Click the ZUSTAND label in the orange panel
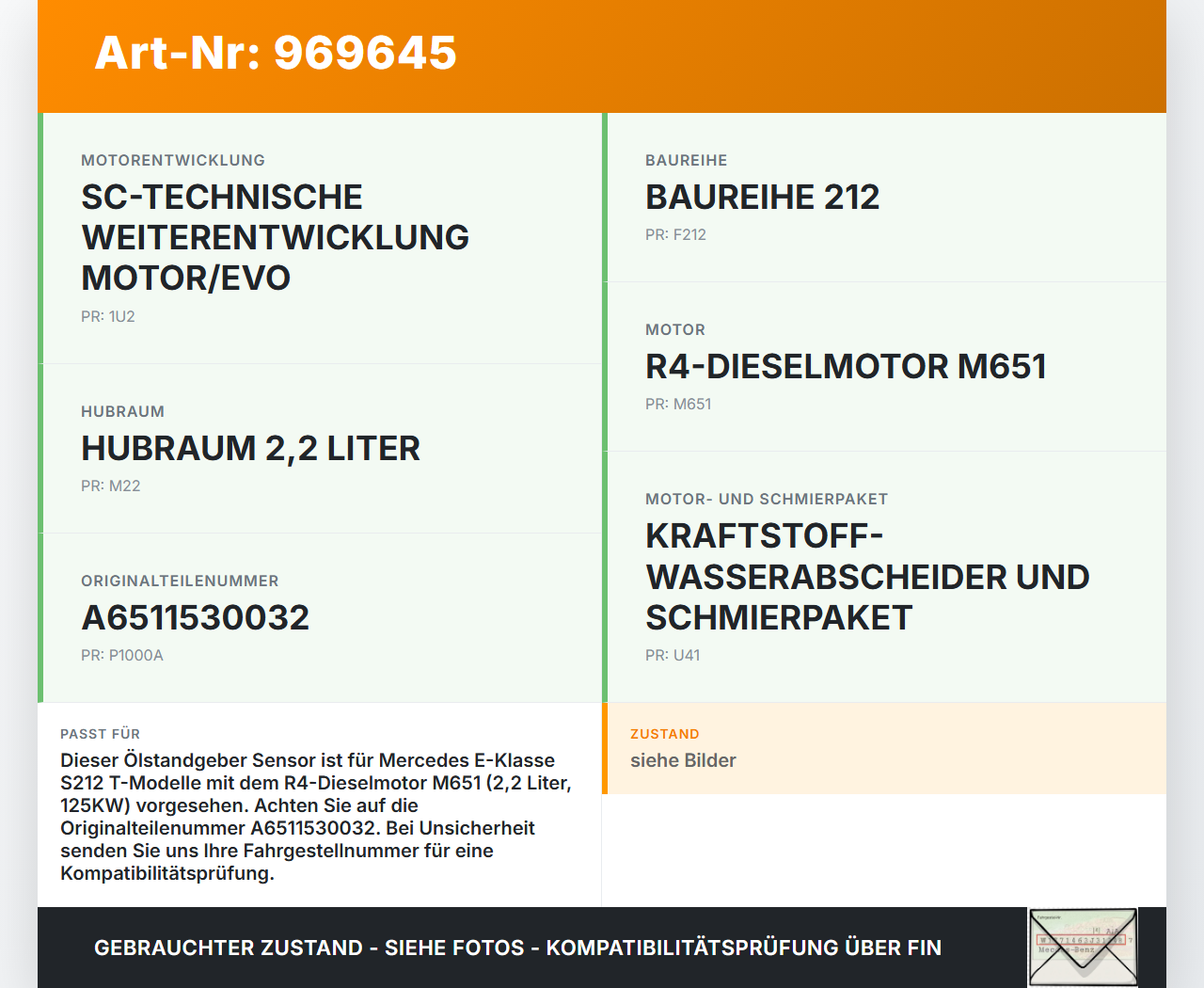The width and height of the screenshot is (1204, 988). 665,734
